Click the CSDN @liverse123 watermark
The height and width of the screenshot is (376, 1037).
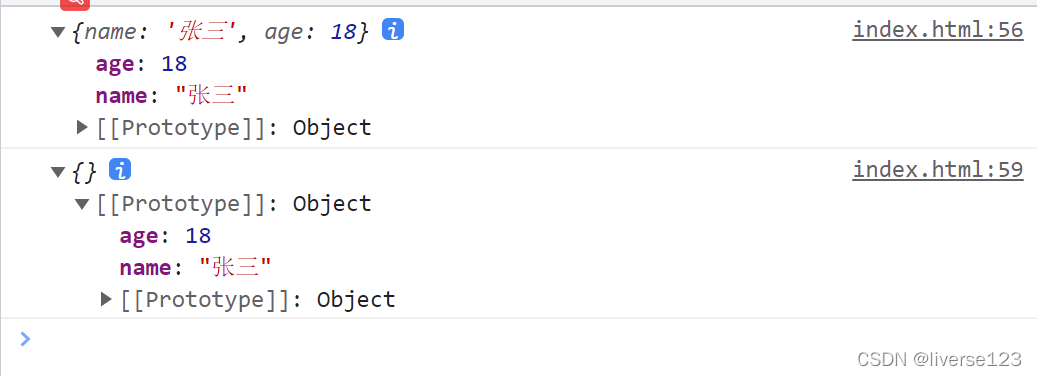(939, 359)
